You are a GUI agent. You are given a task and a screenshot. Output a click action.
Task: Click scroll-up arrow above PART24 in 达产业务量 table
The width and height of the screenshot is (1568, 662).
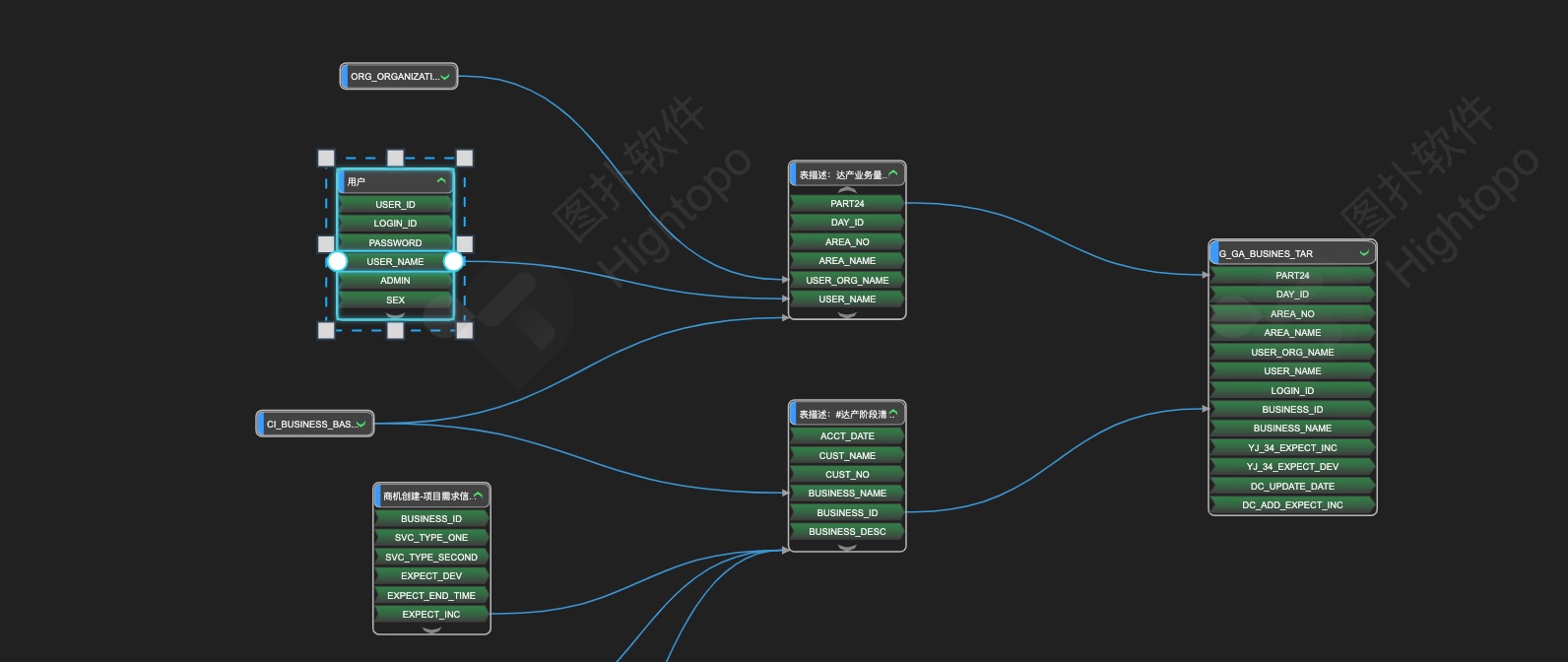coord(847,190)
